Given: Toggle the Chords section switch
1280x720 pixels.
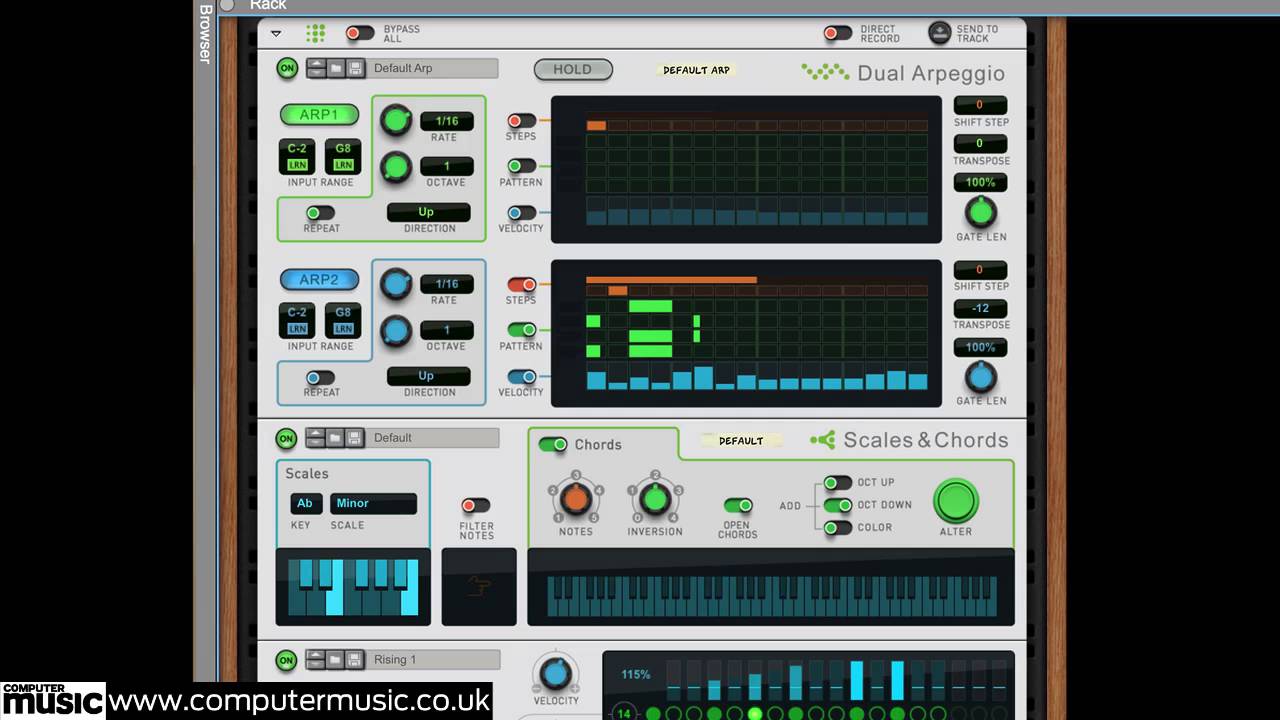Looking at the screenshot, I should click(553, 444).
